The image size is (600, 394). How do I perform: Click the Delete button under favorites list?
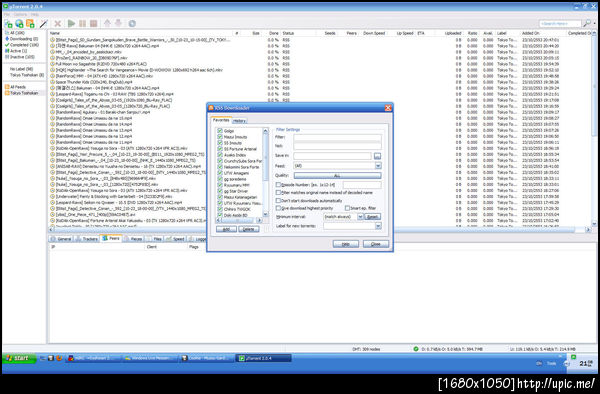coord(249,229)
